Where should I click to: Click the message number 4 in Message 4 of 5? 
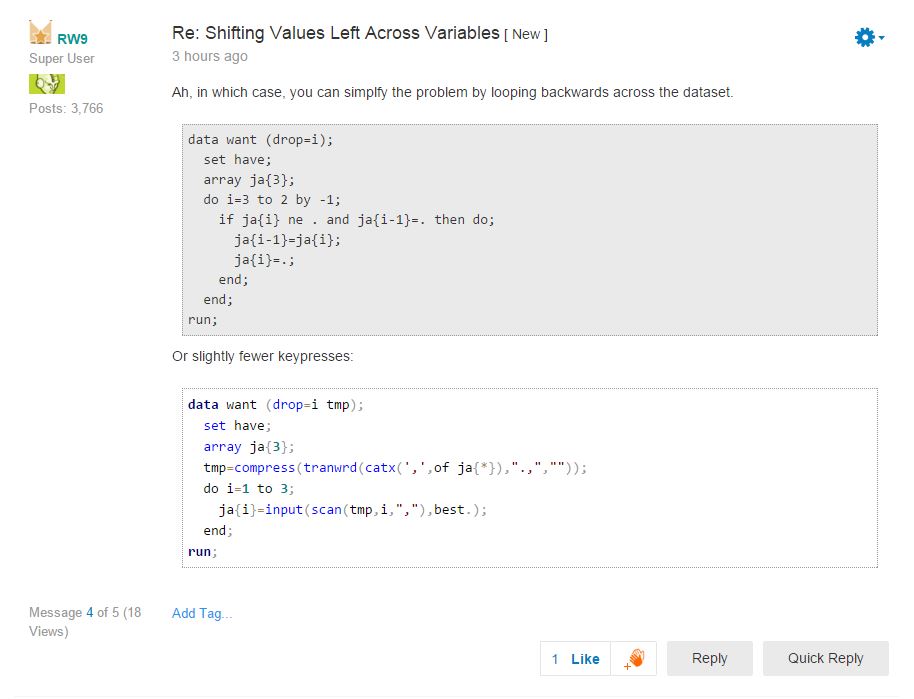(x=88, y=612)
